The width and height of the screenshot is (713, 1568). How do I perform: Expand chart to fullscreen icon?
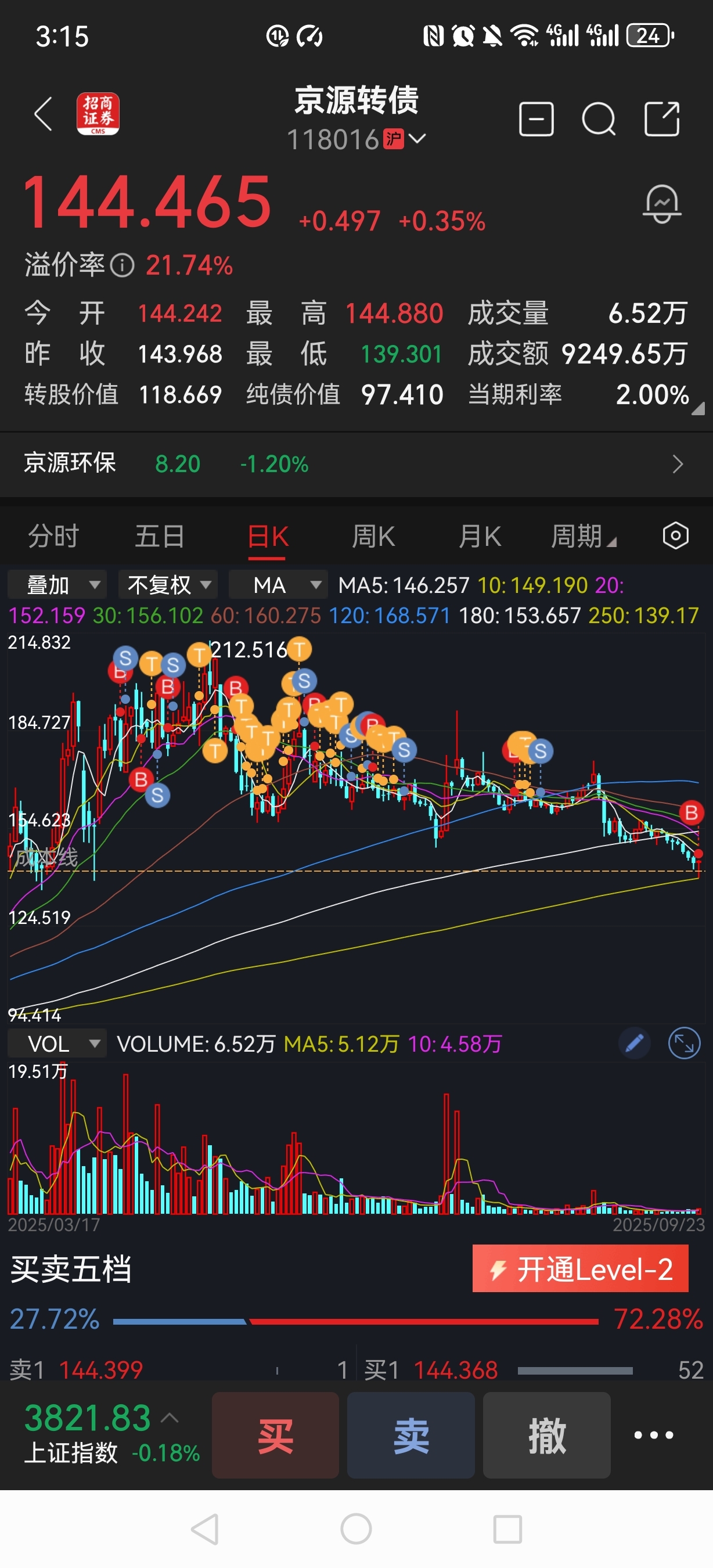pyautogui.click(x=685, y=1044)
